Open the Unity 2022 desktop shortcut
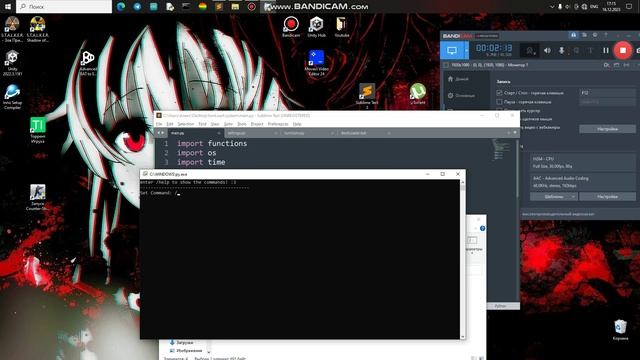640x360 pixels. [12, 63]
